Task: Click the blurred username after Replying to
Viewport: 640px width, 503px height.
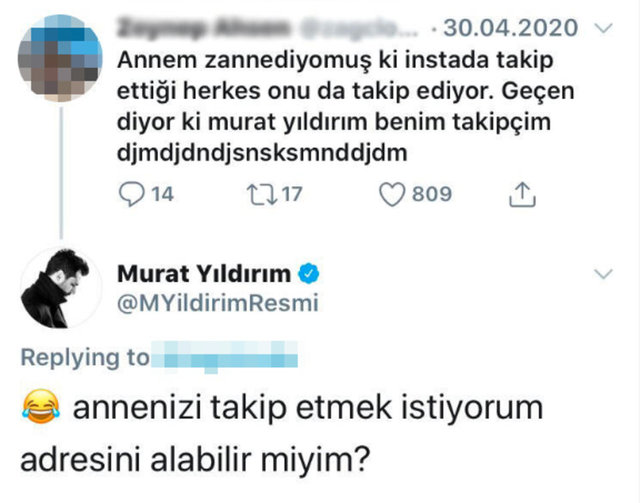Action: [229, 357]
